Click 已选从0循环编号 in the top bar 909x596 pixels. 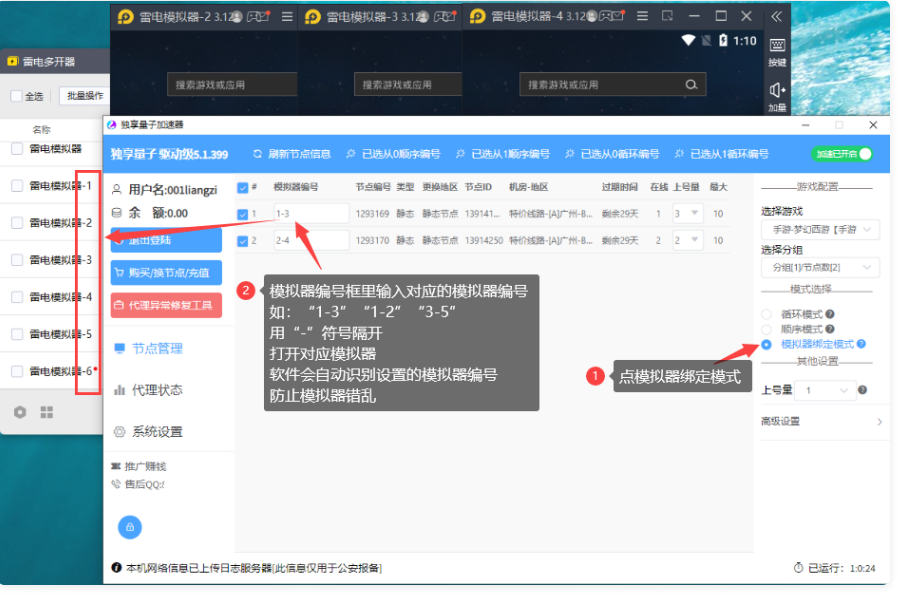[612, 154]
